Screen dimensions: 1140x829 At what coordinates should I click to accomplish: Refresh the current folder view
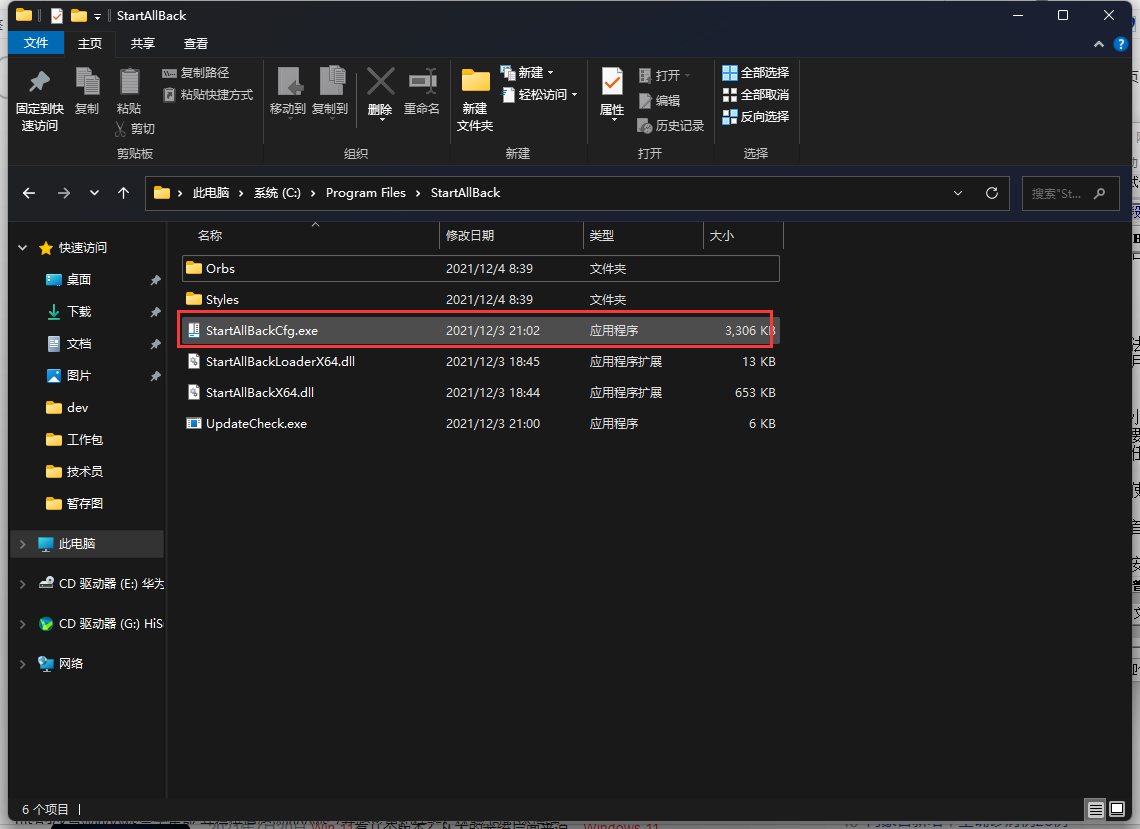pyautogui.click(x=992, y=193)
